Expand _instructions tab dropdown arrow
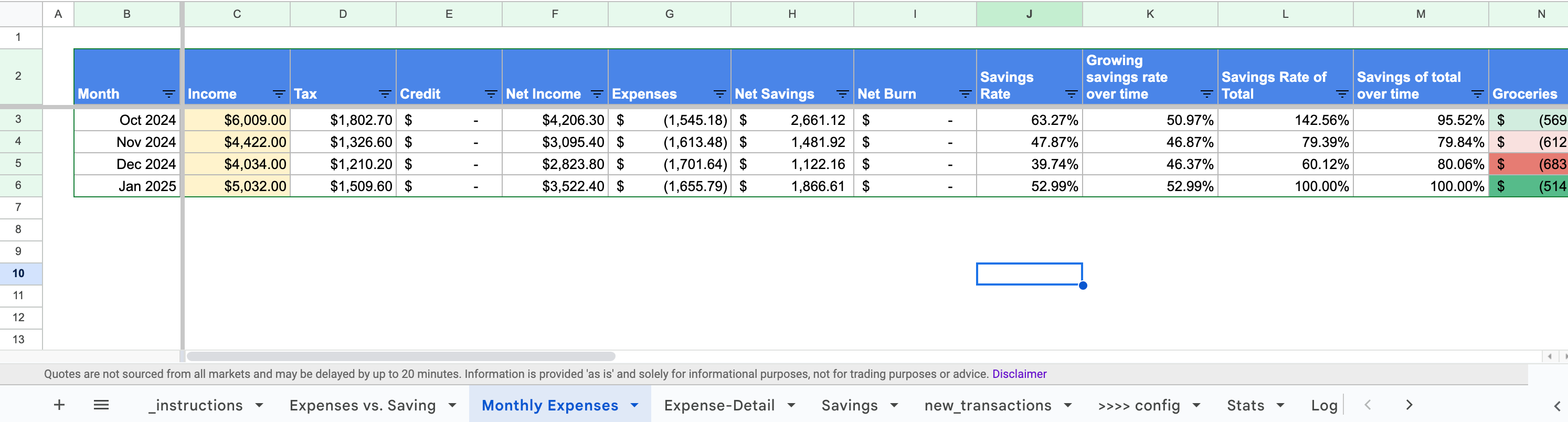This screenshot has height=422, width=1568. (x=259, y=406)
